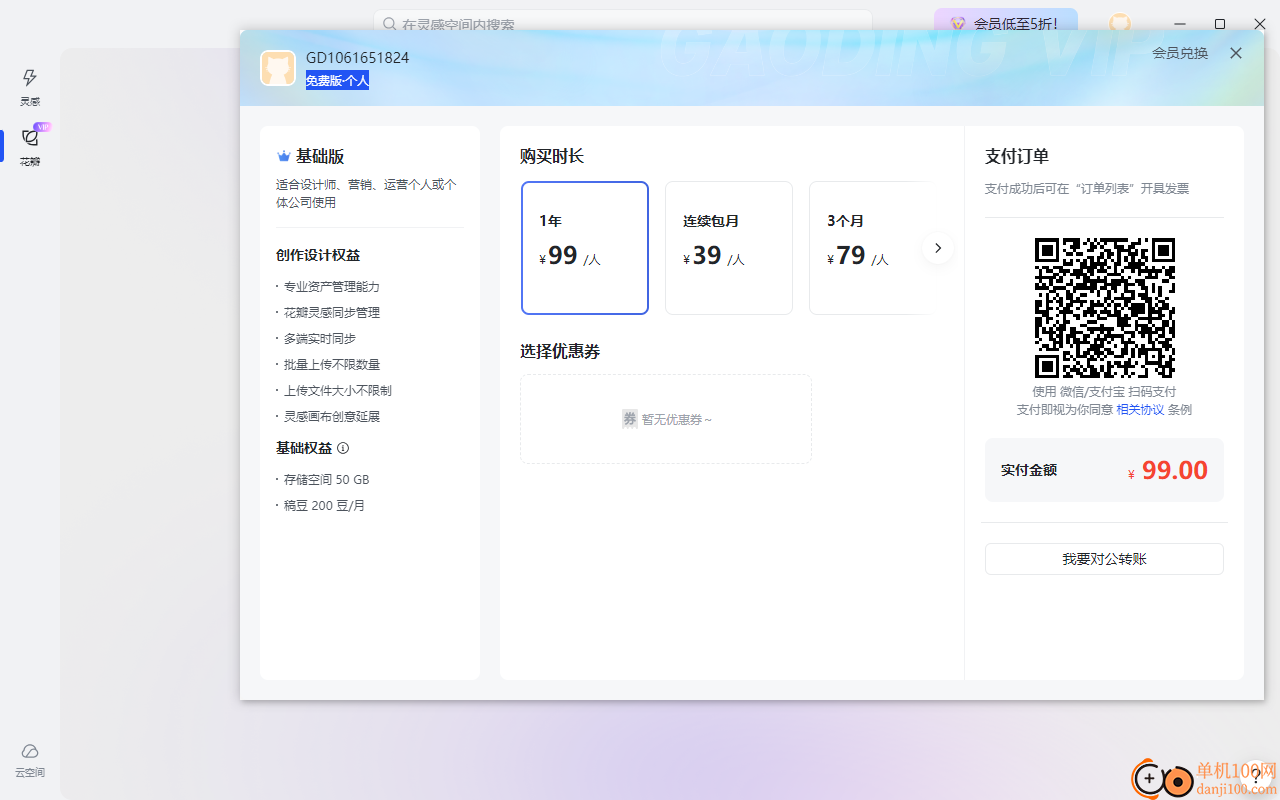Minimize the application window
Image resolution: width=1280 pixels, height=800 pixels.
pyautogui.click(x=1181, y=23)
